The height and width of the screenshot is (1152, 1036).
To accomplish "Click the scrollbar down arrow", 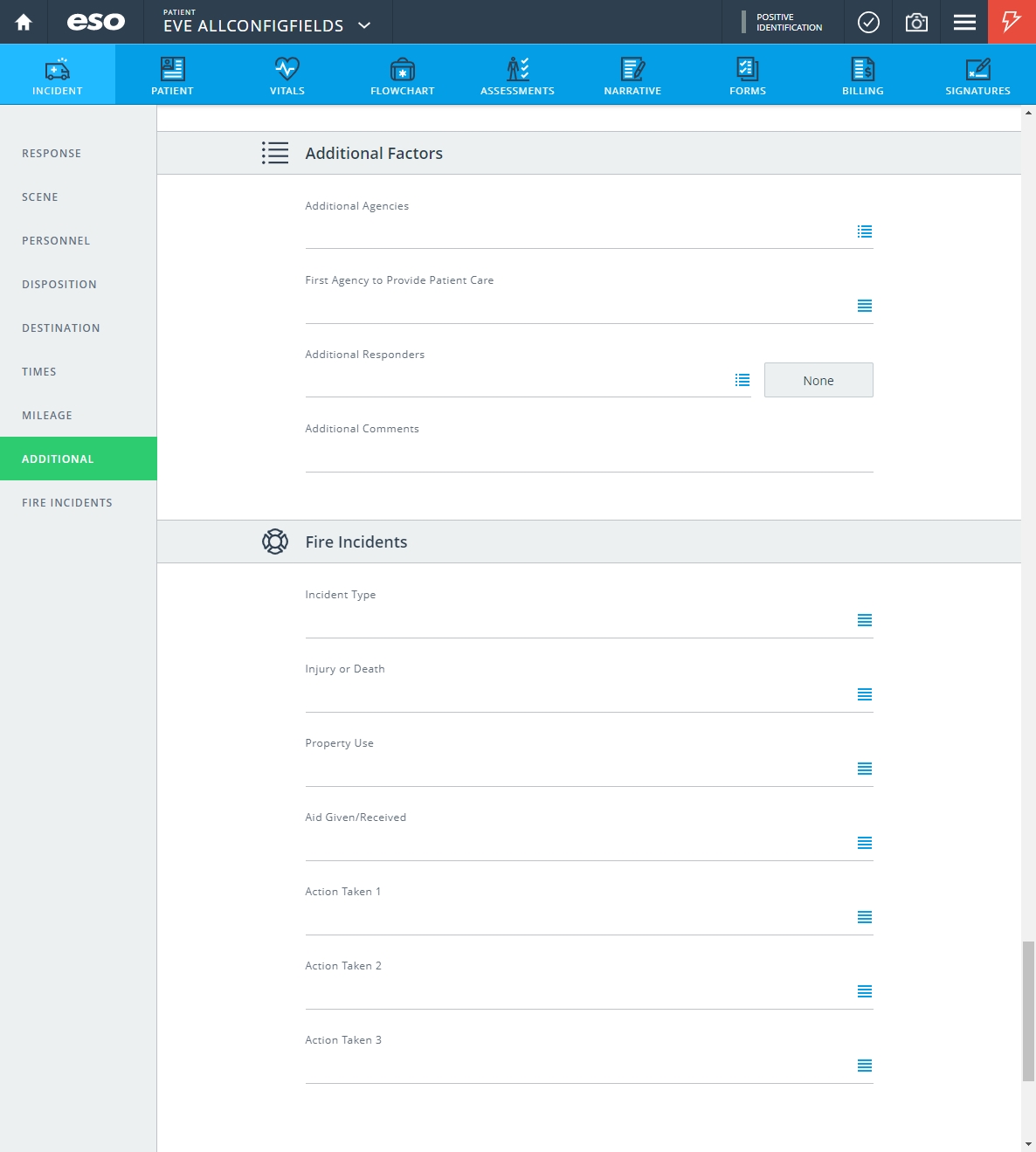I will (1028, 1144).
